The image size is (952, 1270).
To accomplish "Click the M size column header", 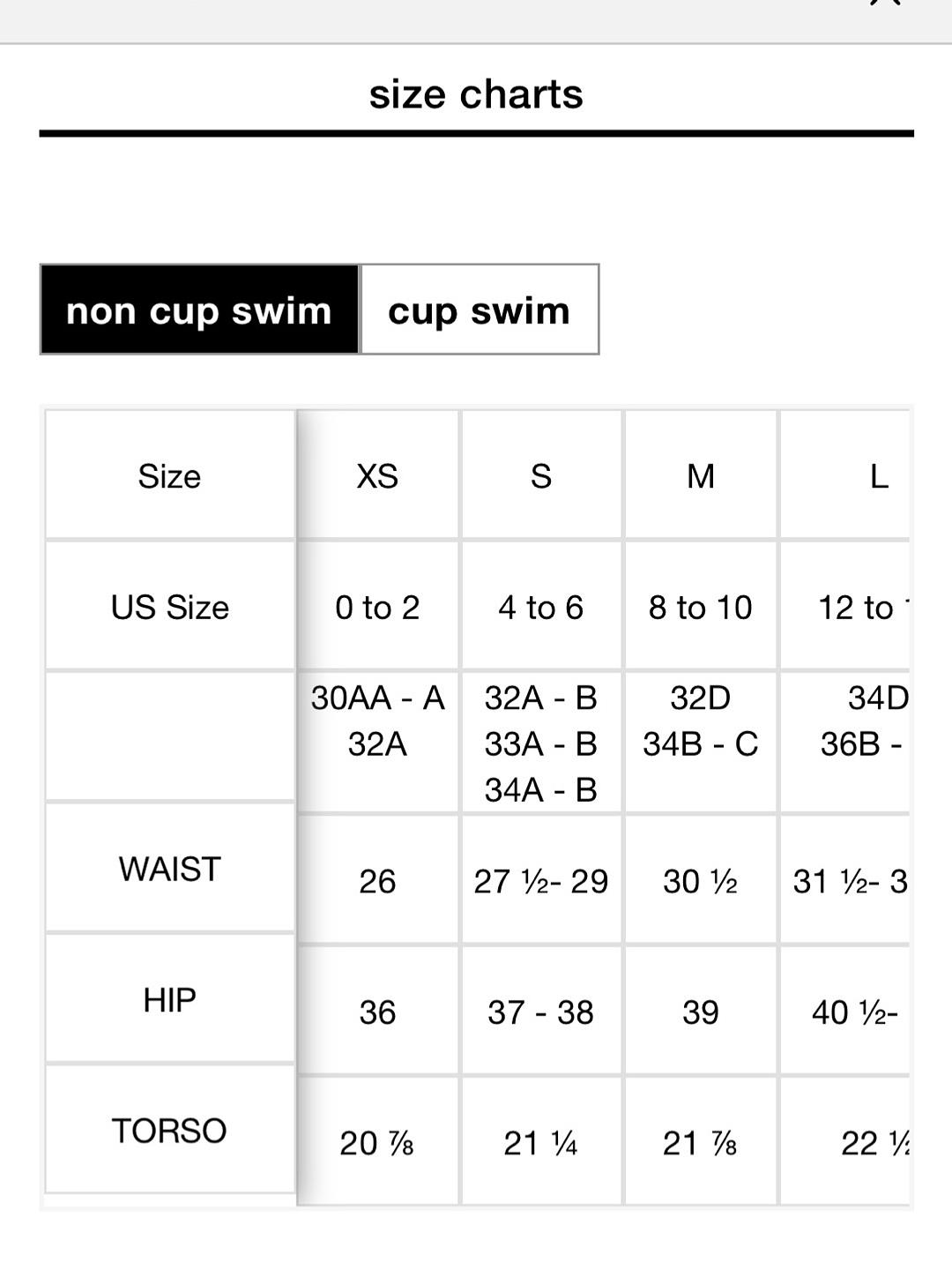I will [x=701, y=476].
